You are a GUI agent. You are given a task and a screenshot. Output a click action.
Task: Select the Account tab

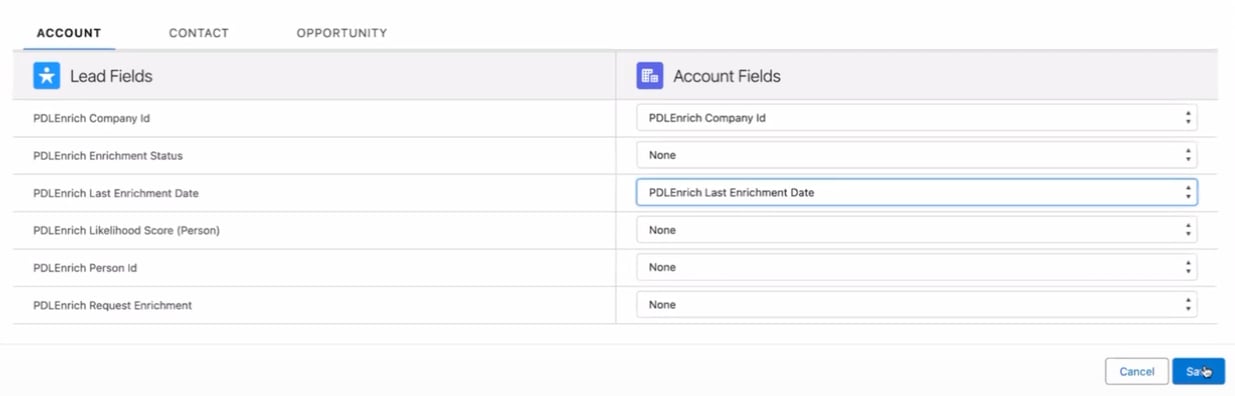pyautogui.click(x=69, y=33)
